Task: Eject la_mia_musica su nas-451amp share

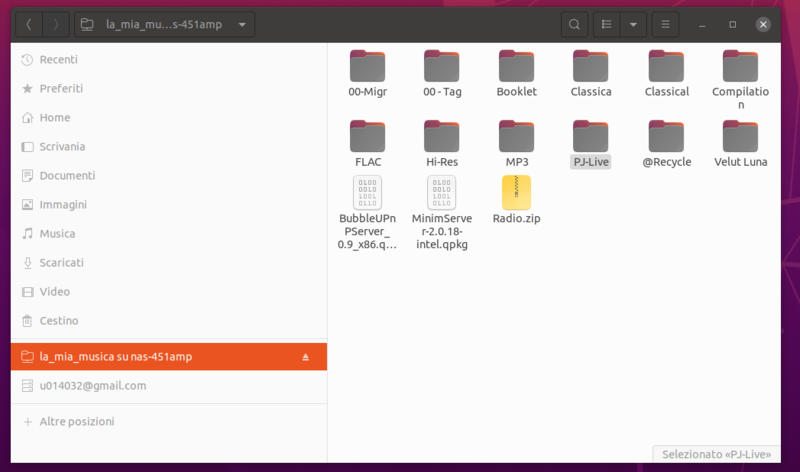Action: coord(305,357)
